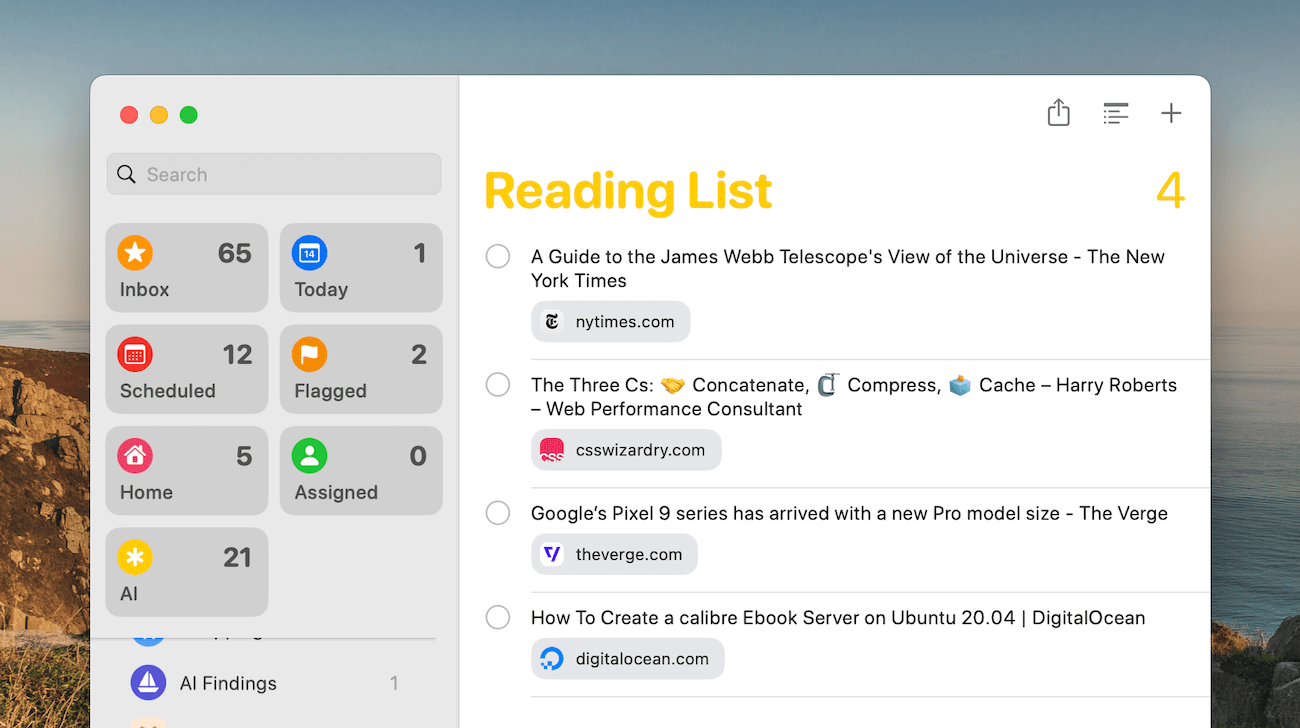Check off Google's Pixel 9 reminder
Image resolution: width=1300 pixels, height=728 pixels.
[498, 513]
